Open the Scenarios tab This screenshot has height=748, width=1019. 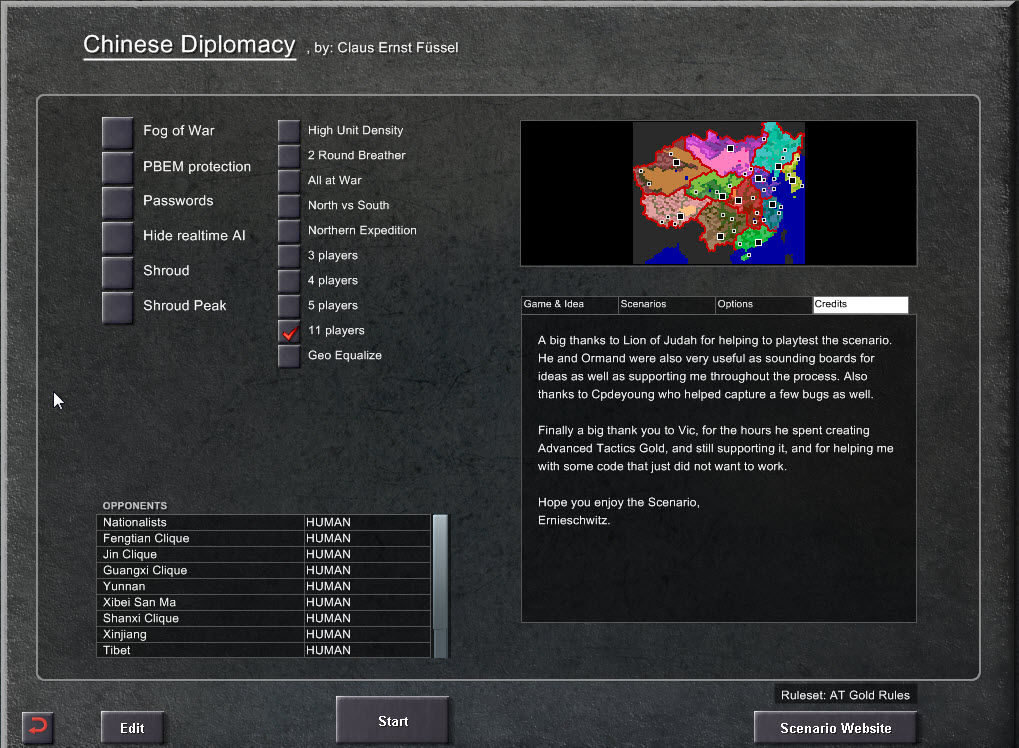coord(665,305)
